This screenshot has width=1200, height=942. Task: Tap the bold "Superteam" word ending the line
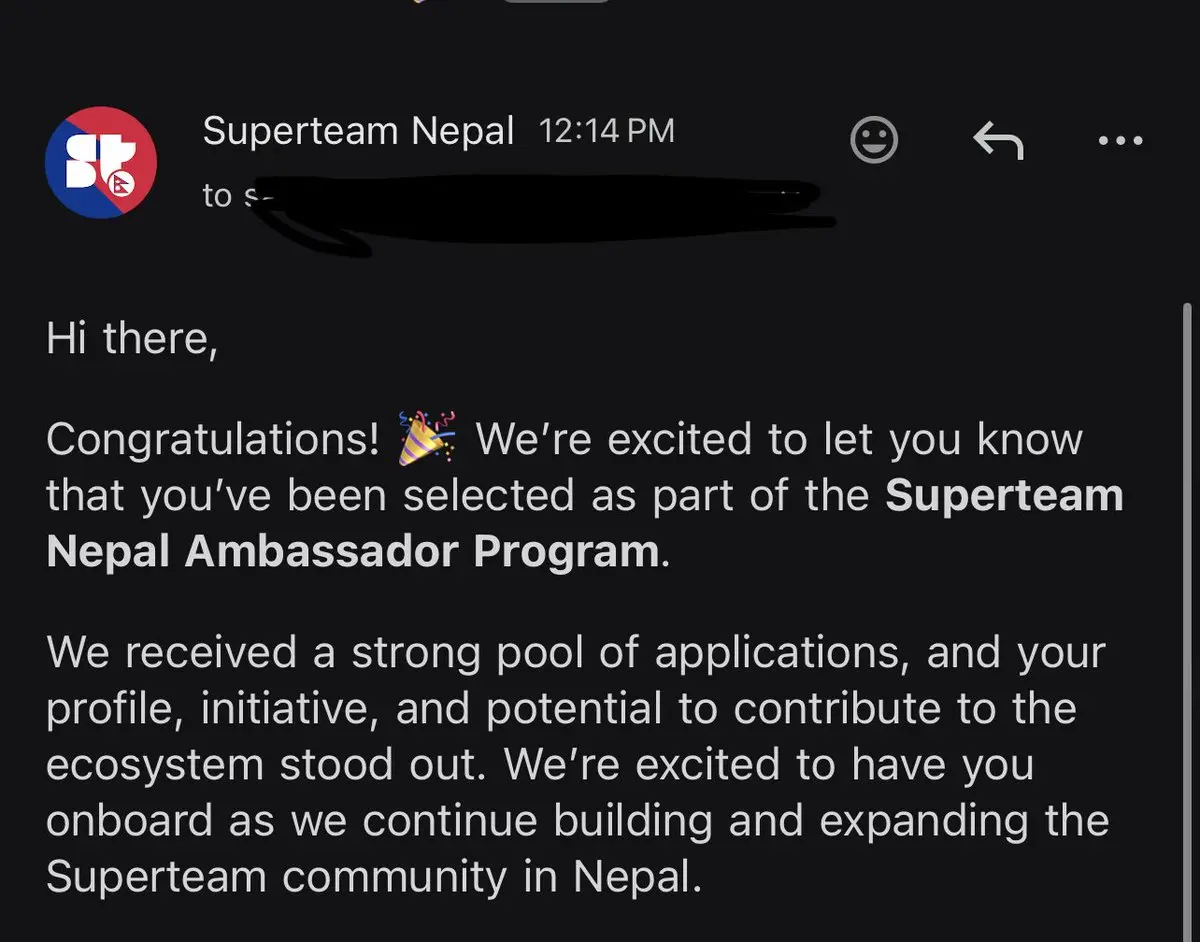[x=1003, y=496]
